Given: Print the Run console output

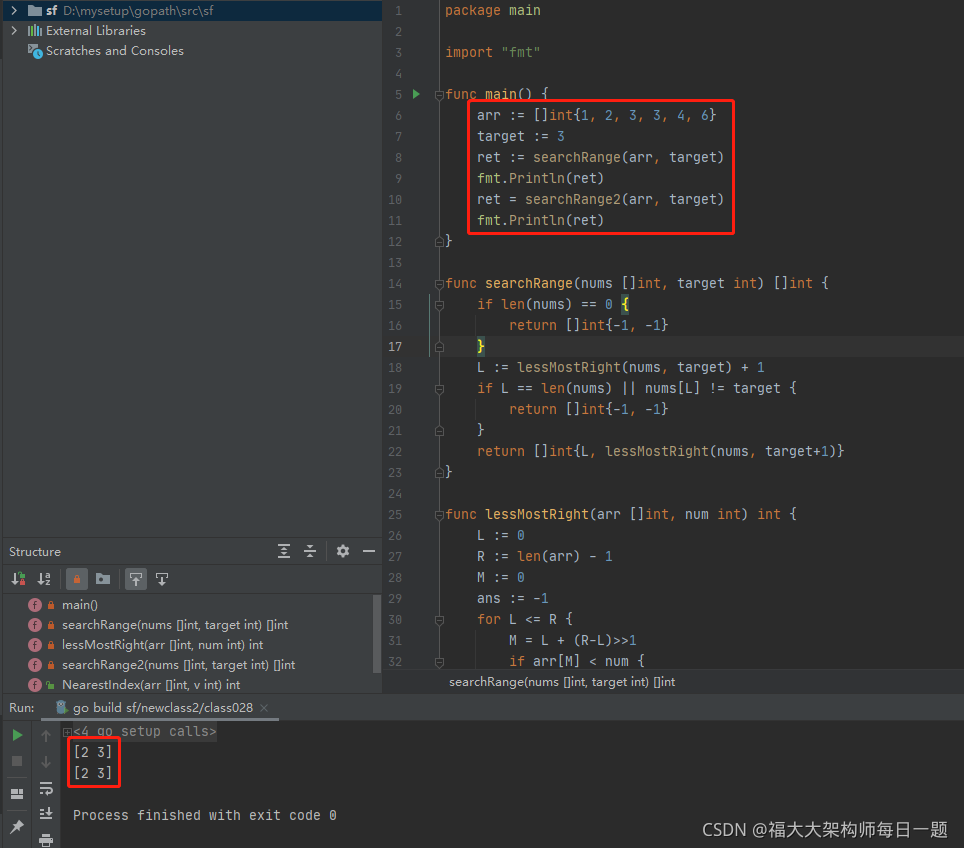Looking at the screenshot, I should click(x=46, y=839).
